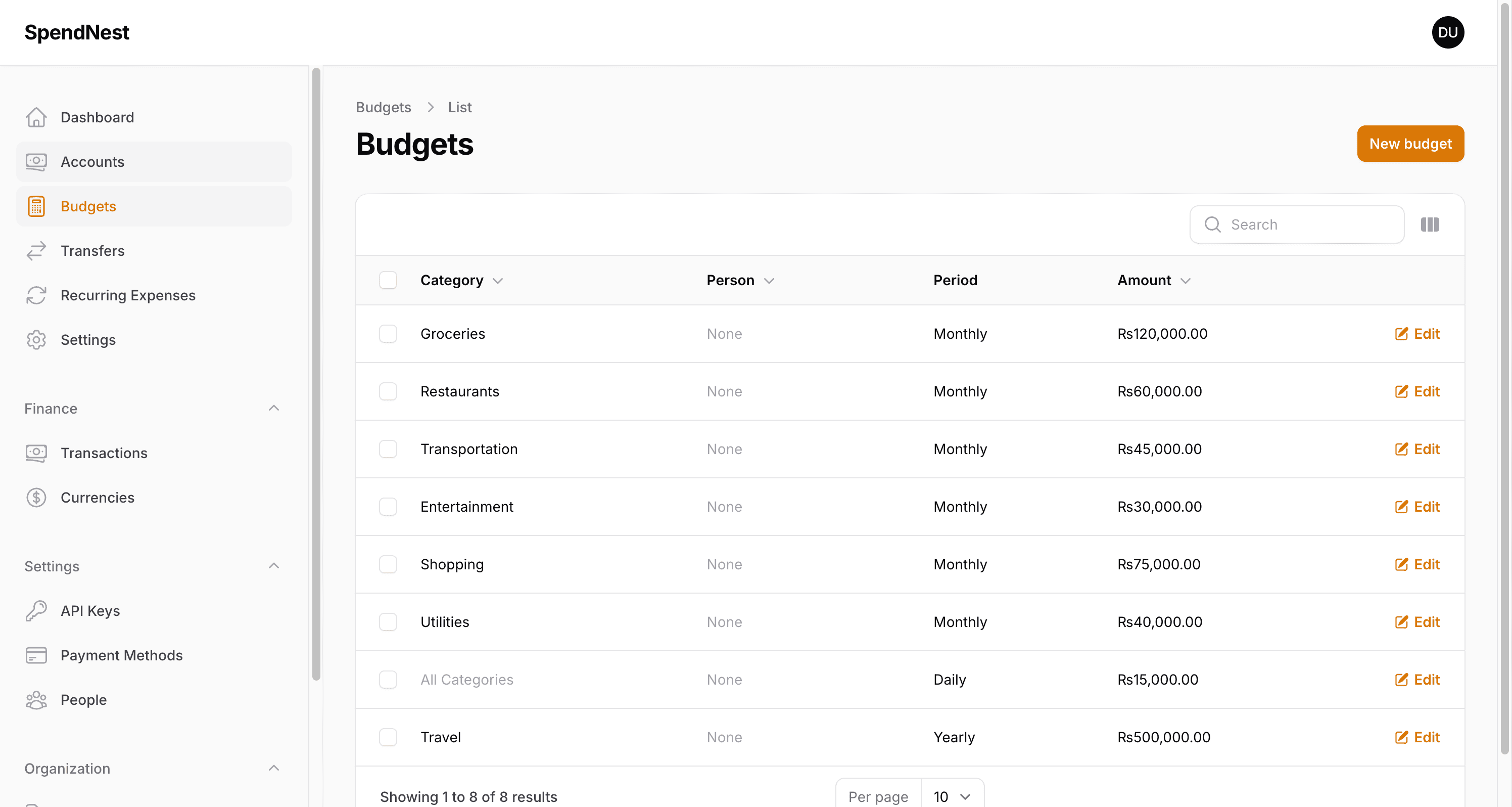Viewport: 1512px width, 807px height.
Task: Check the Entertainment row checkbox
Action: tap(388, 507)
